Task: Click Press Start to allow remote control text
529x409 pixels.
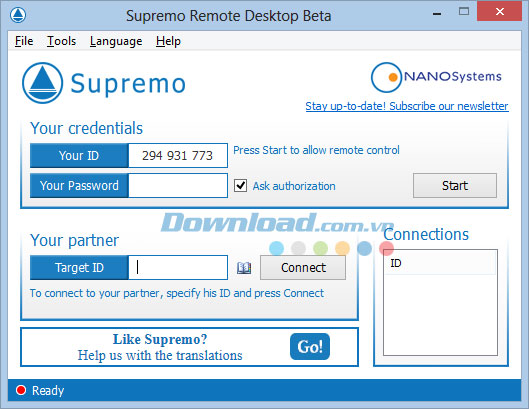Action: (316, 150)
